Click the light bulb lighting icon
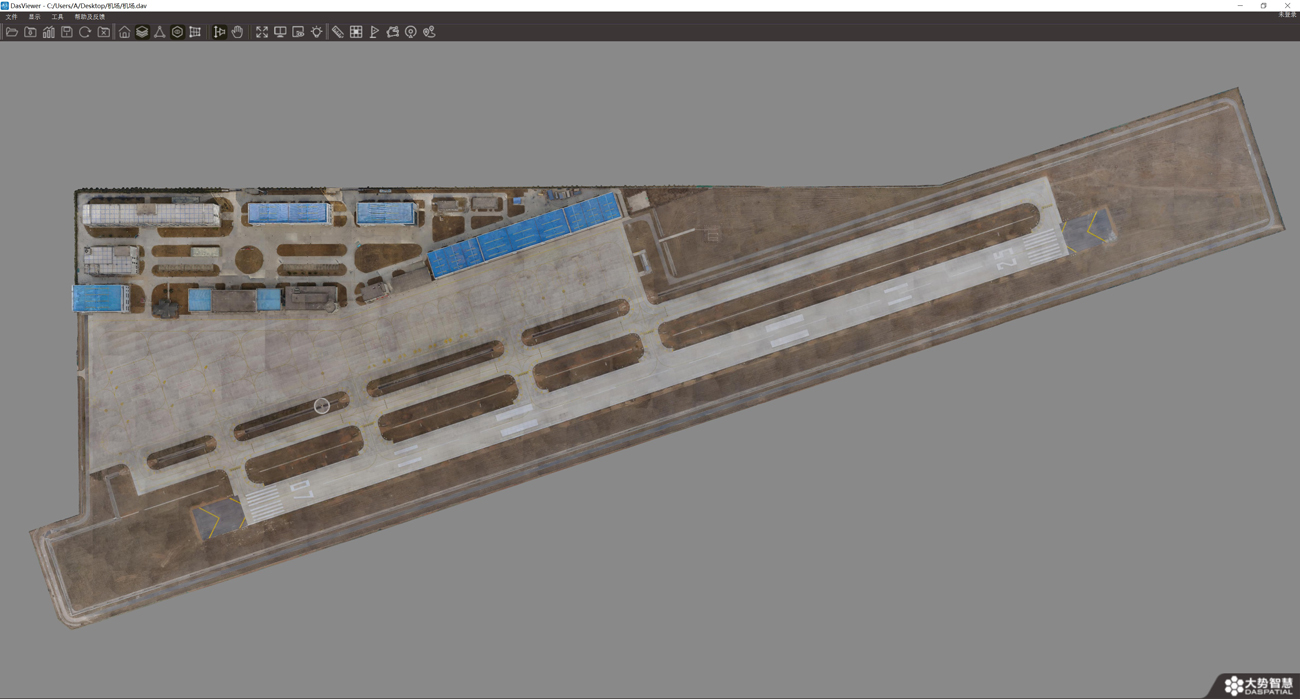This screenshot has width=1300, height=699. [316, 32]
